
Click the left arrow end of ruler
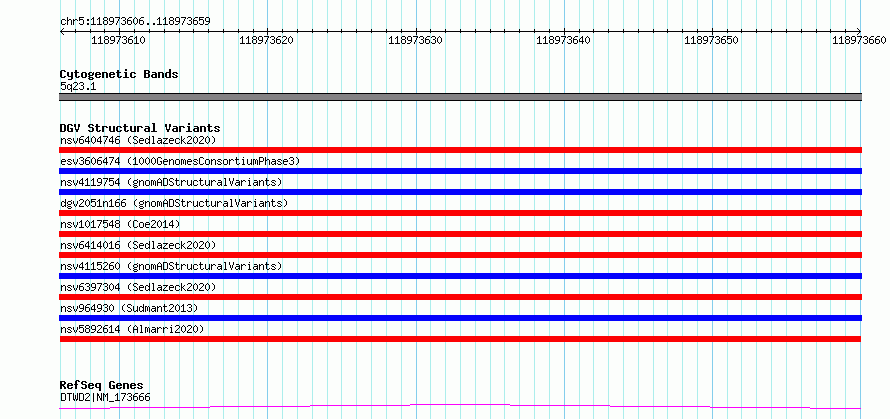coord(62,32)
